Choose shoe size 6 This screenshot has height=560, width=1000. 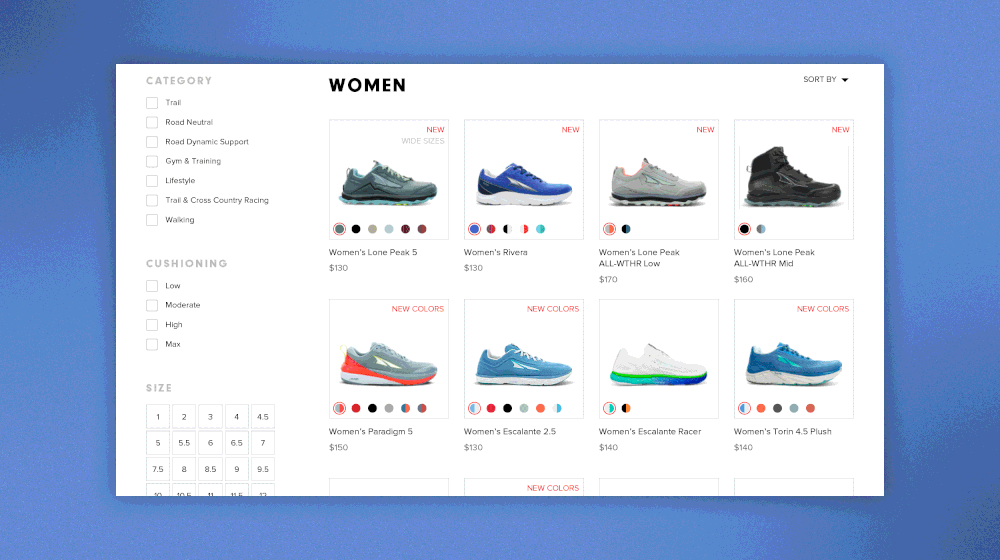click(210, 443)
